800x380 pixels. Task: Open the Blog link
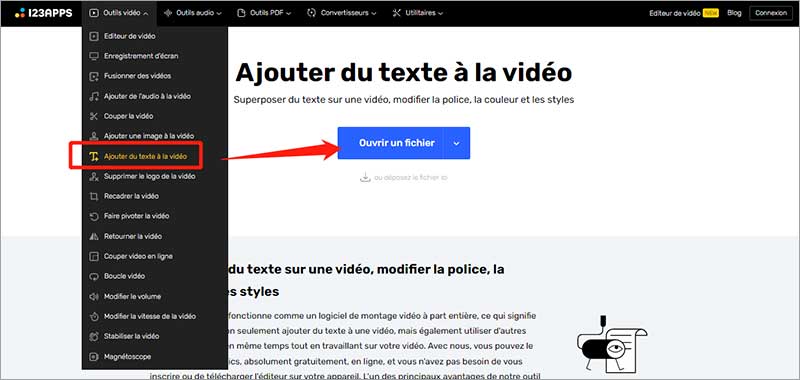[734, 13]
